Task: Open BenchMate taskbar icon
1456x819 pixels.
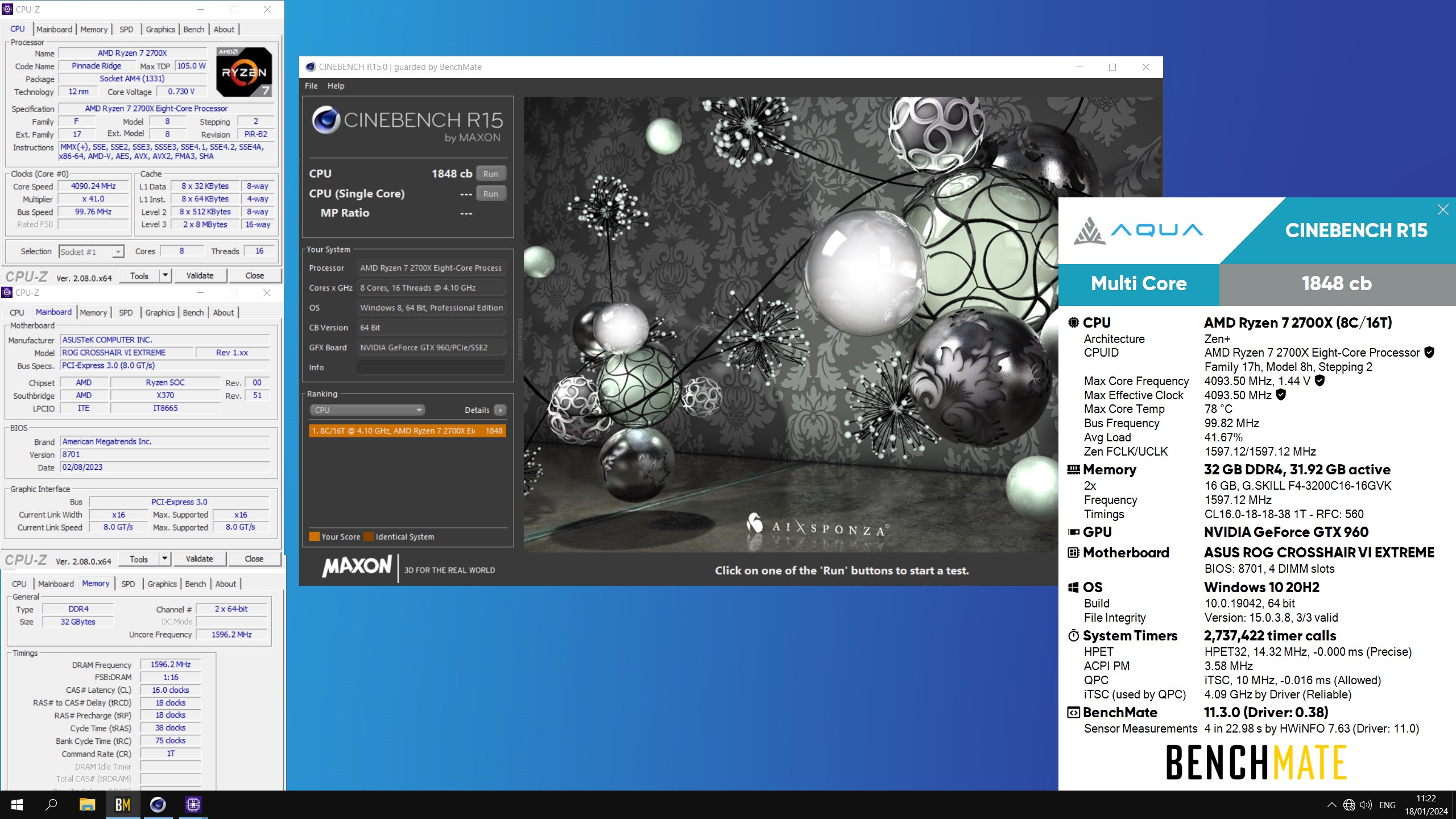Action: click(x=122, y=805)
